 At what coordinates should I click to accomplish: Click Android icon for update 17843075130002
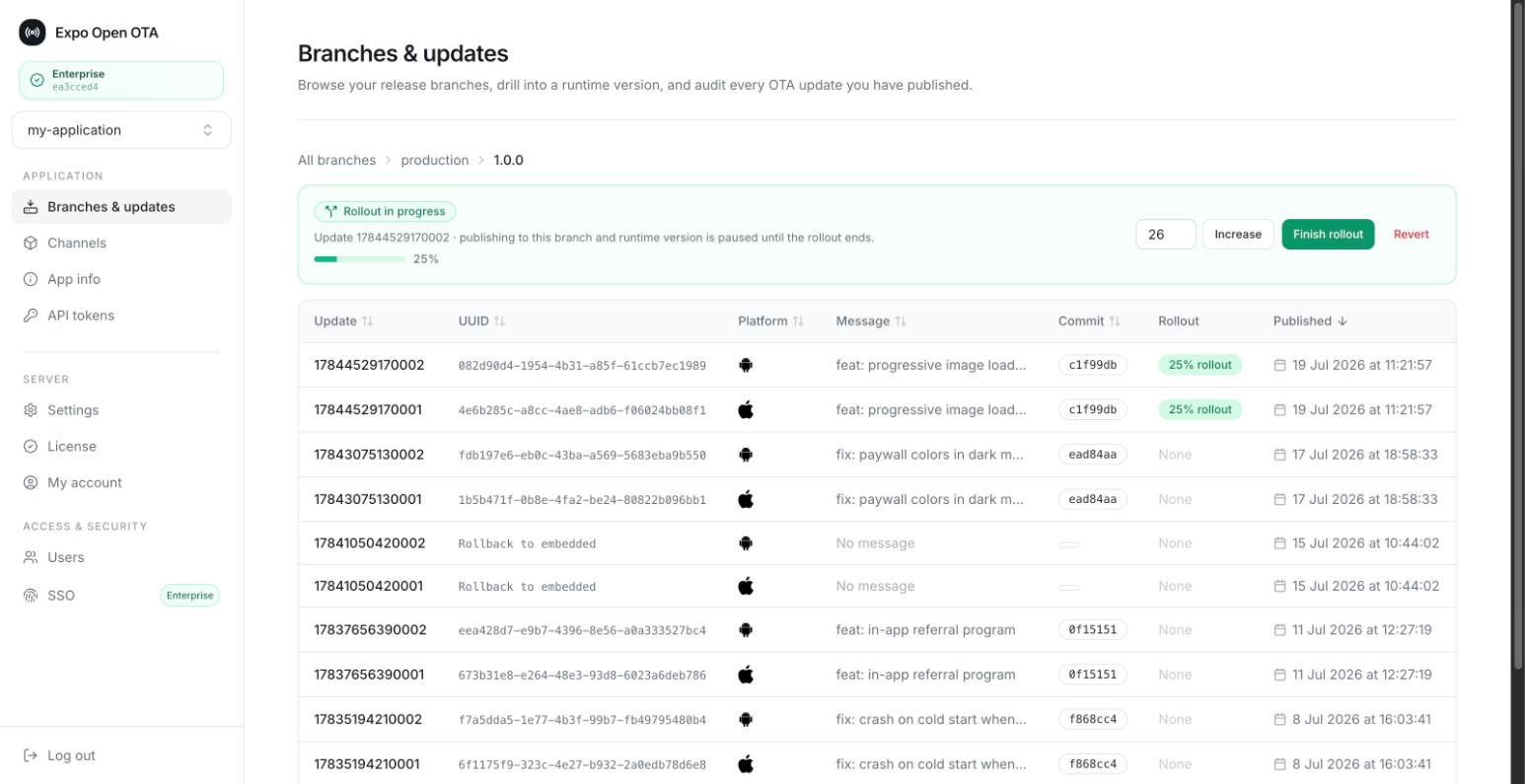coord(746,455)
